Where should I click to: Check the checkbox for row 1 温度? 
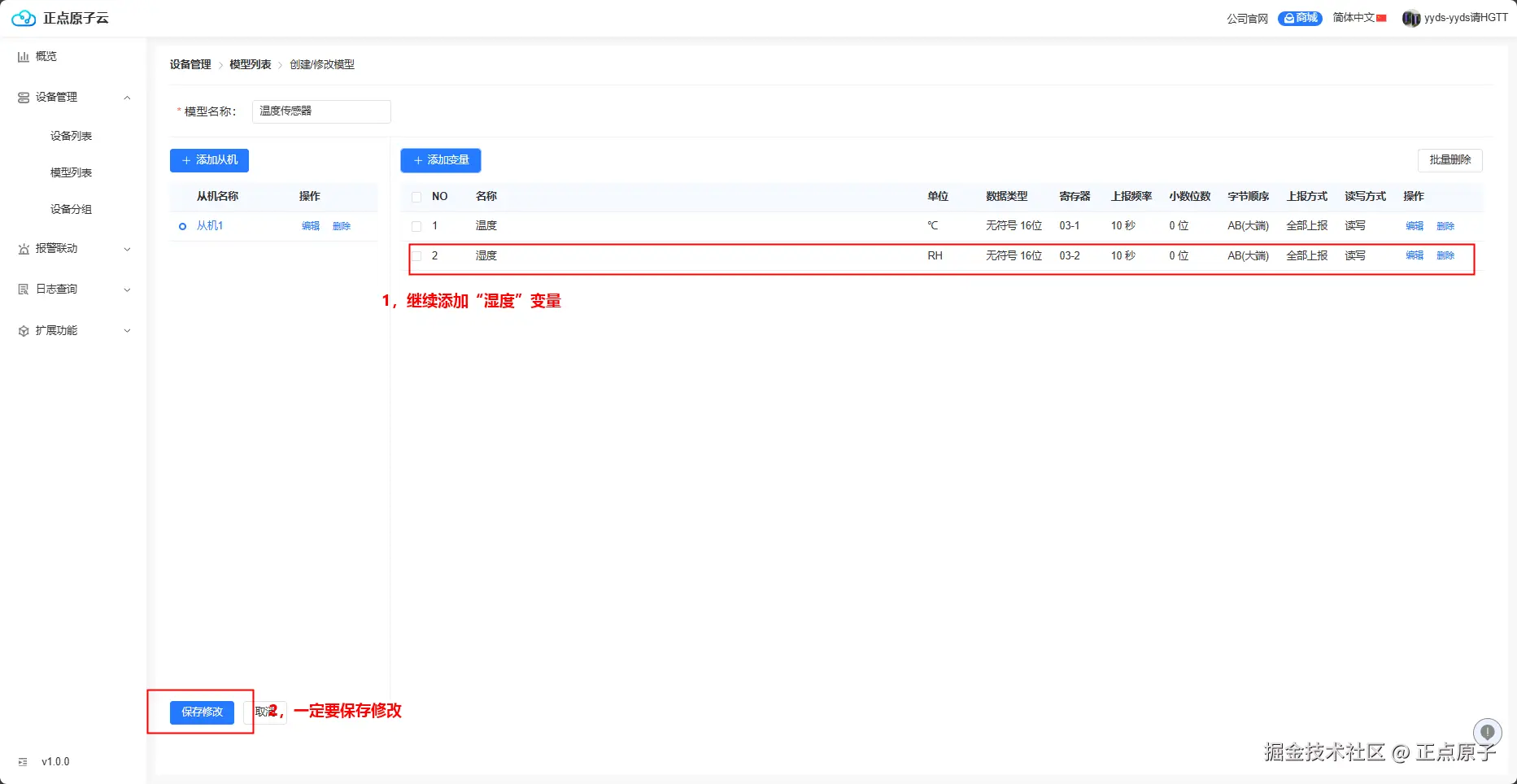(x=416, y=226)
